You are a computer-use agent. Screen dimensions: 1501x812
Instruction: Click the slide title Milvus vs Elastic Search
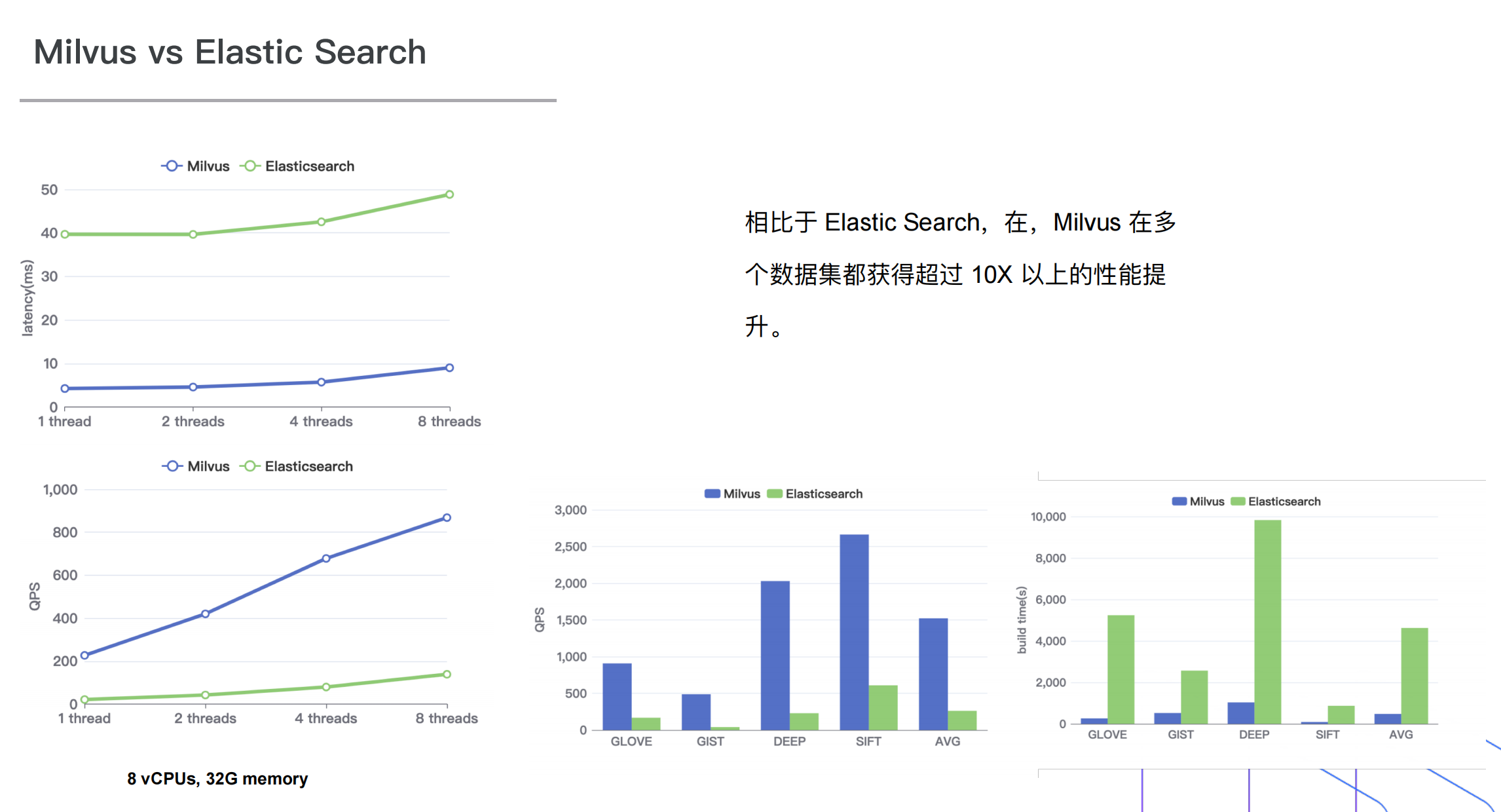pos(230,52)
